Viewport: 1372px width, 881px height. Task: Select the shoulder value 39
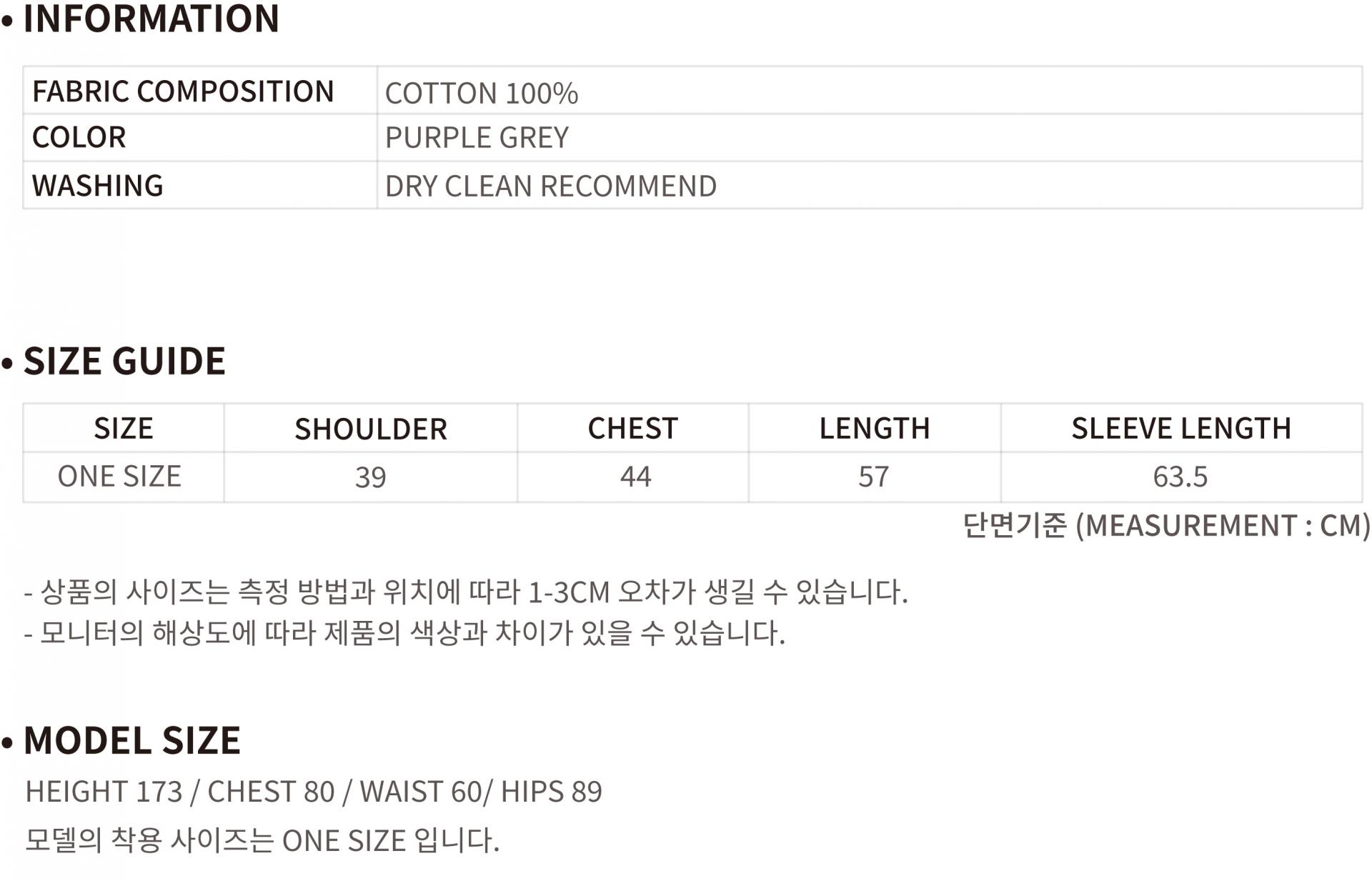click(371, 477)
